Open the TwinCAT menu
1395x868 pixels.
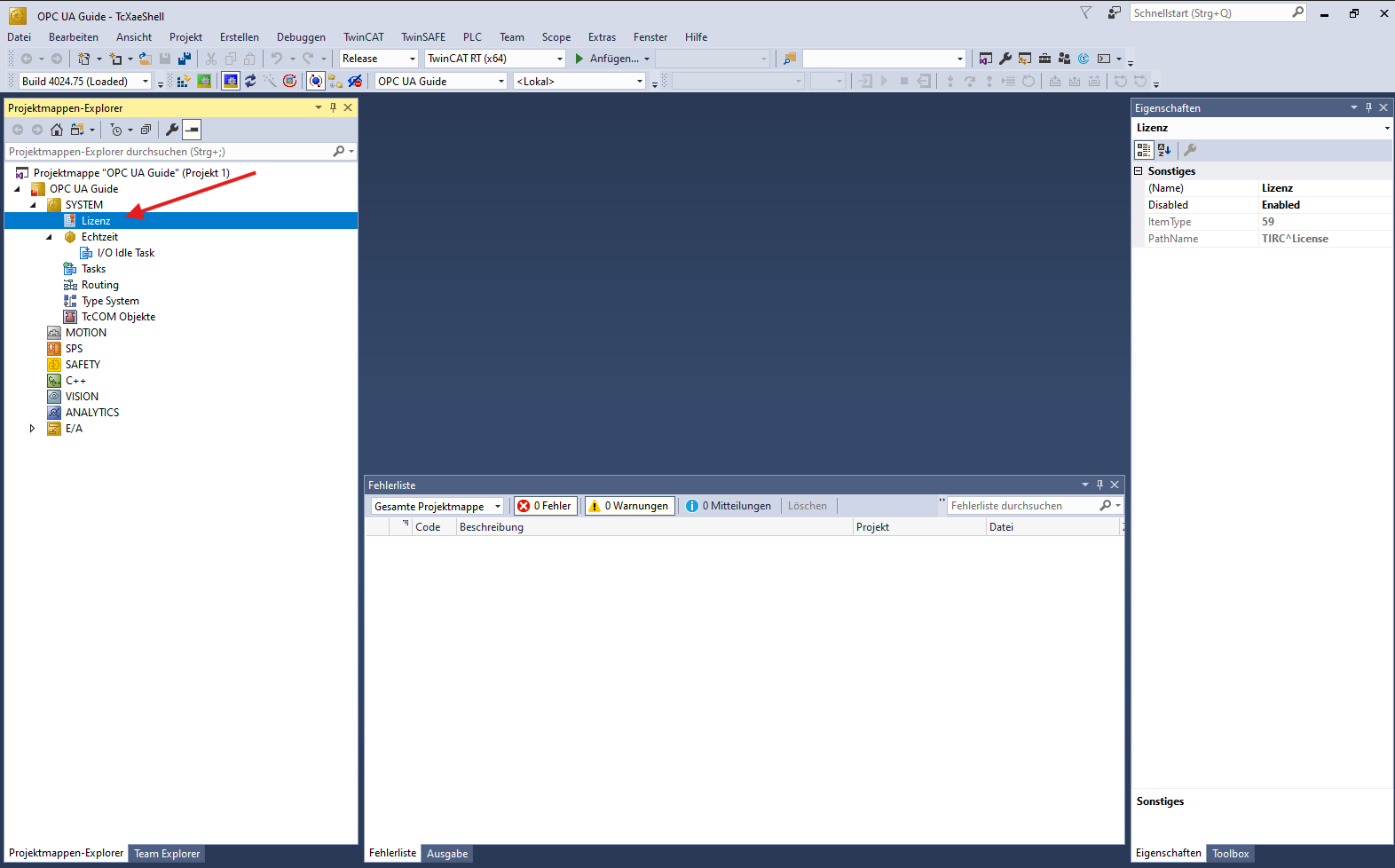pyautogui.click(x=364, y=37)
